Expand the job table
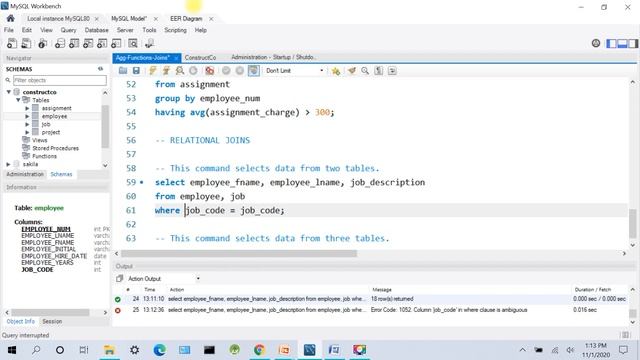 27,124
